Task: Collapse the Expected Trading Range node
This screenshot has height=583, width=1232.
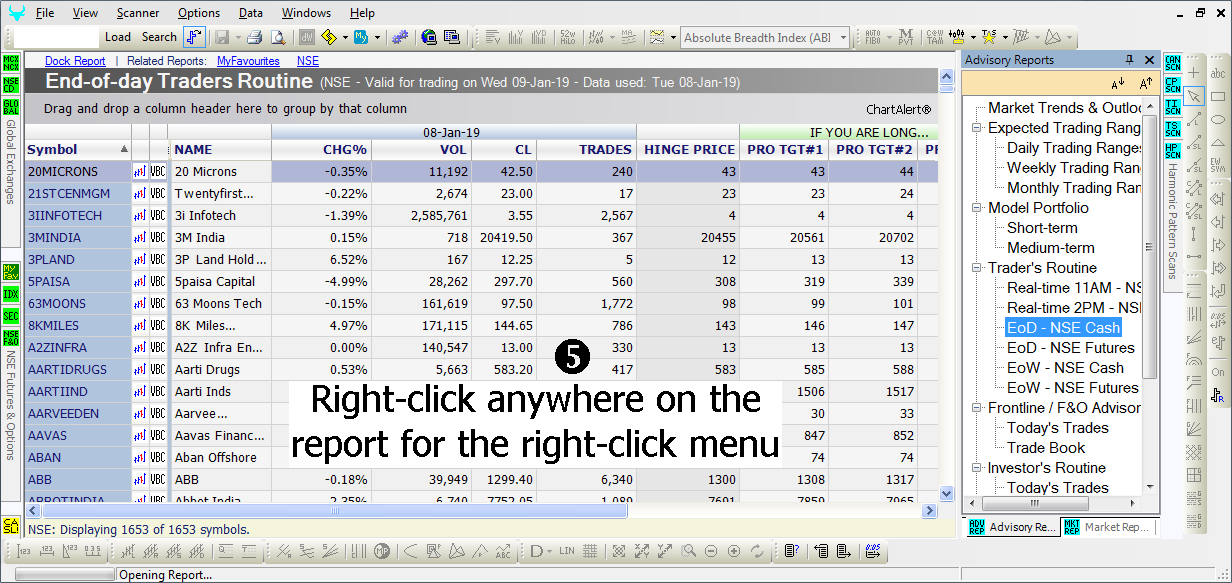Action: pyautogui.click(x=976, y=128)
